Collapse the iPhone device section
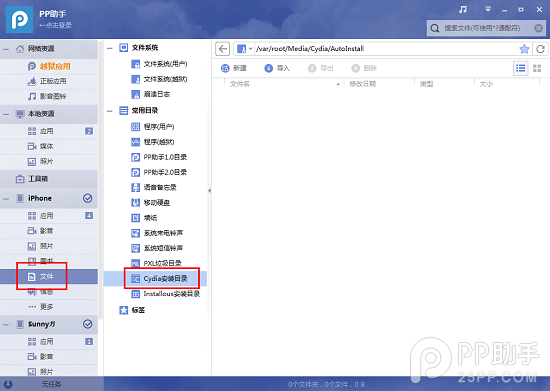550x391 pixels. (x=6, y=199)
